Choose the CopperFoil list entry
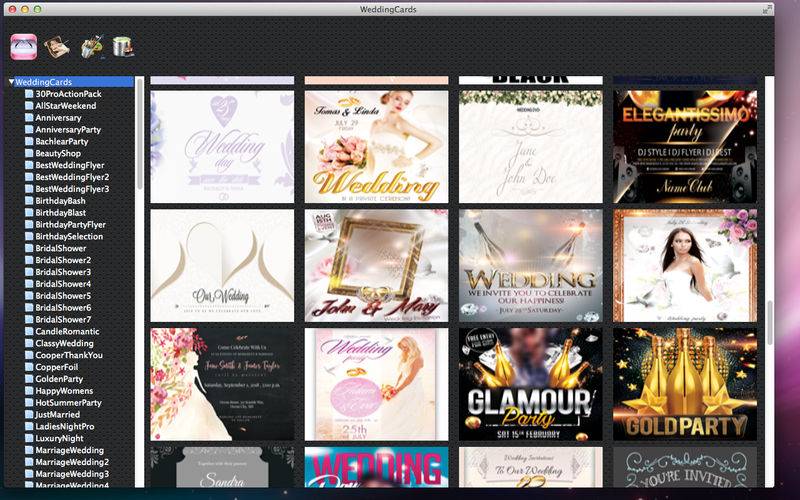The height and width of the screenshot is (500, 800). 58,367
